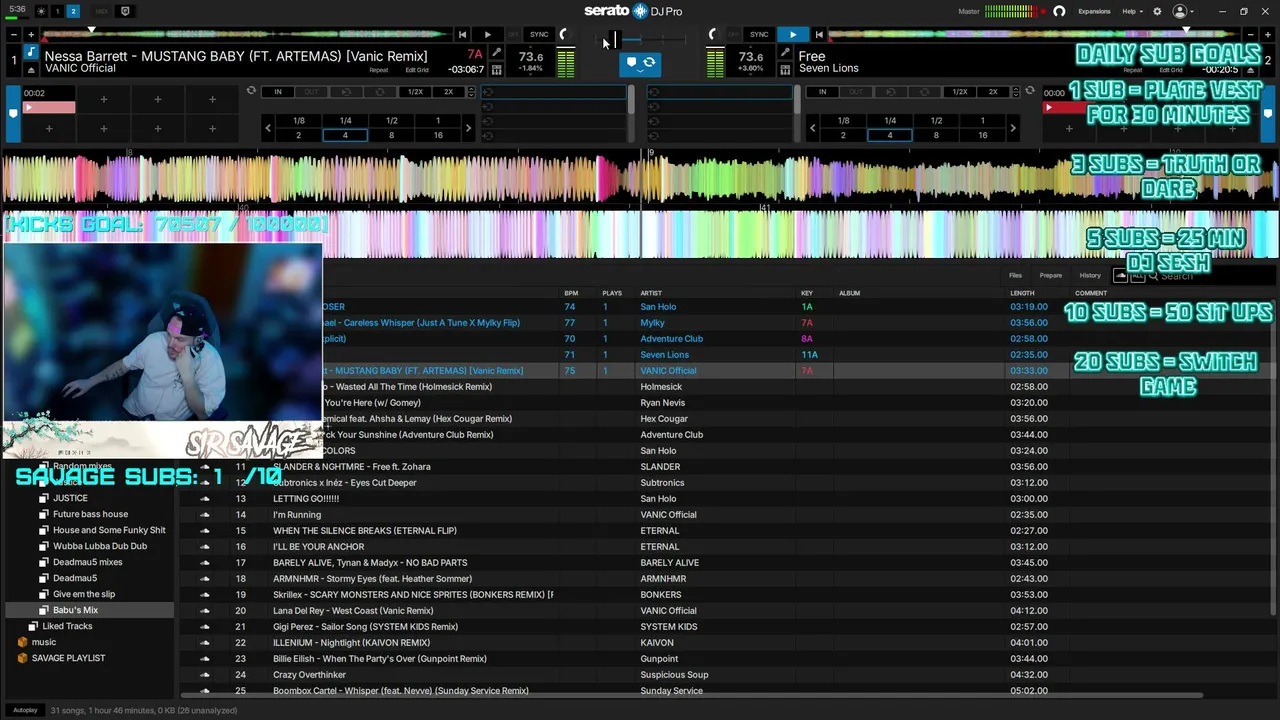Show next loop sizes on left deck
This screenshot has height=720, width=1280.
468,128
